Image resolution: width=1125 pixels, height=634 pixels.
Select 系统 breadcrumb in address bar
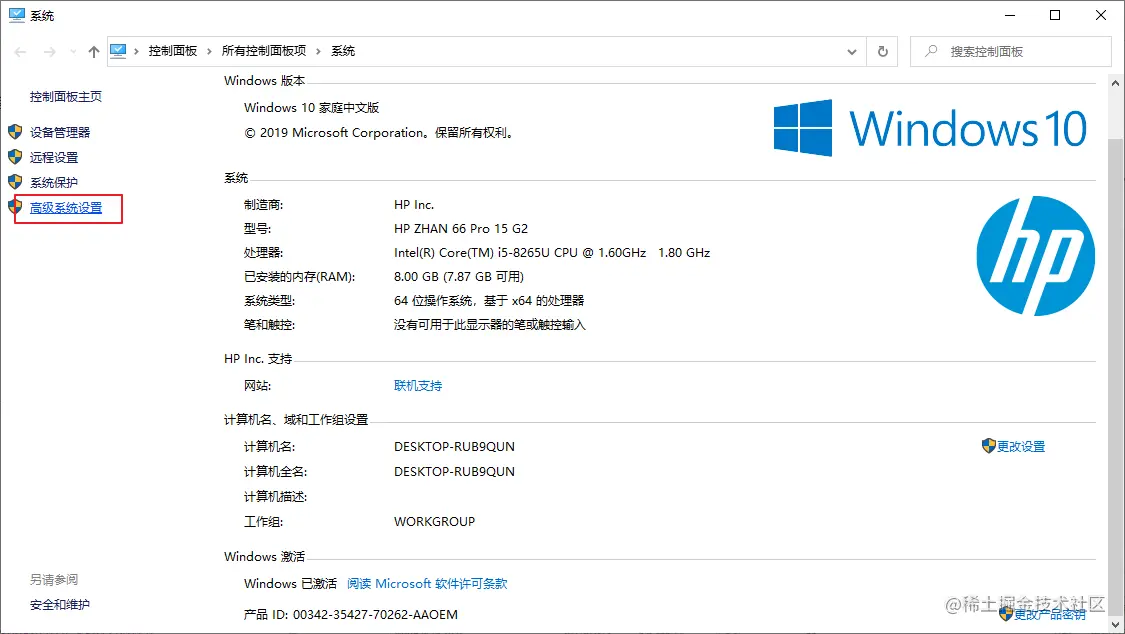343,51
